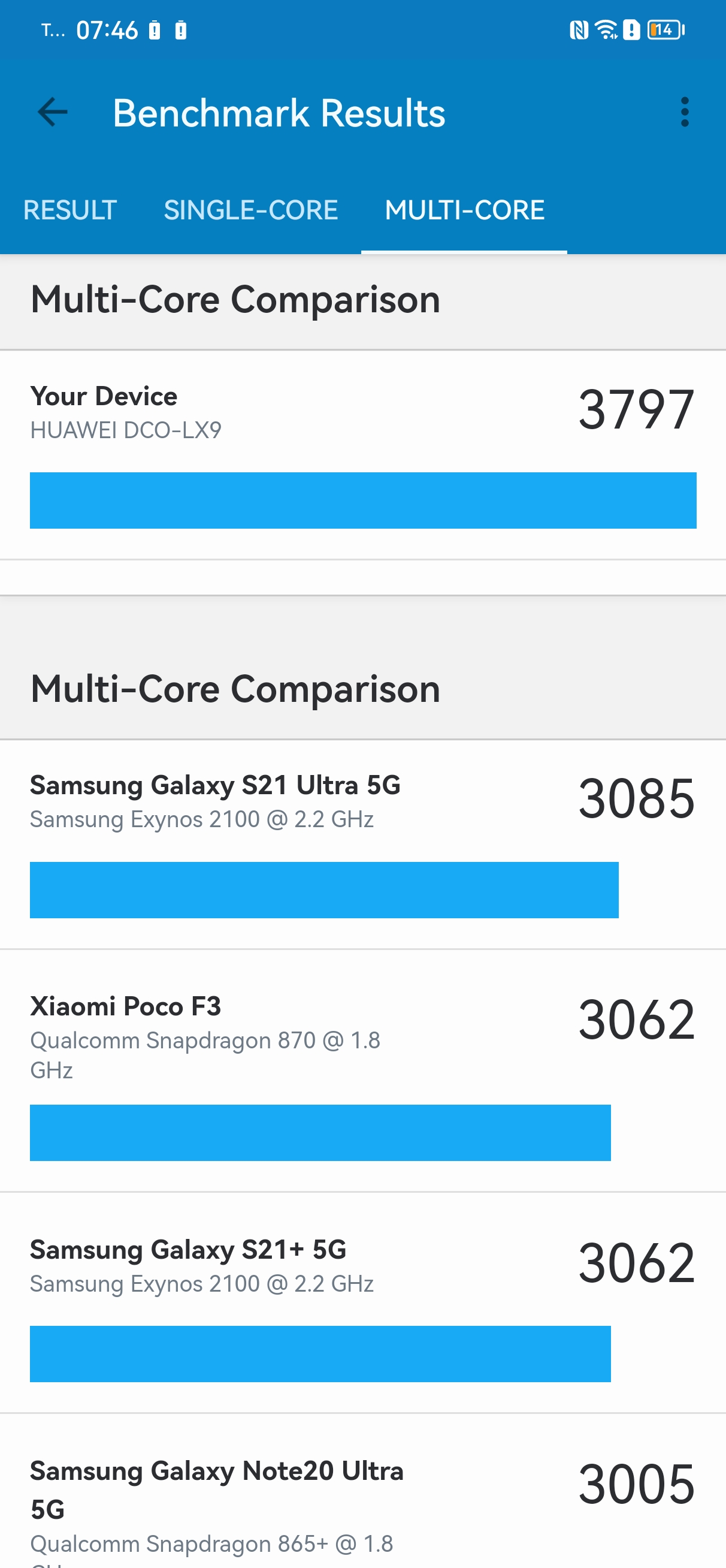This screenshot has width=726, height=1568.
Task: Open Samsung Galaxy S21+ 5G entry
Action: 362,1302
